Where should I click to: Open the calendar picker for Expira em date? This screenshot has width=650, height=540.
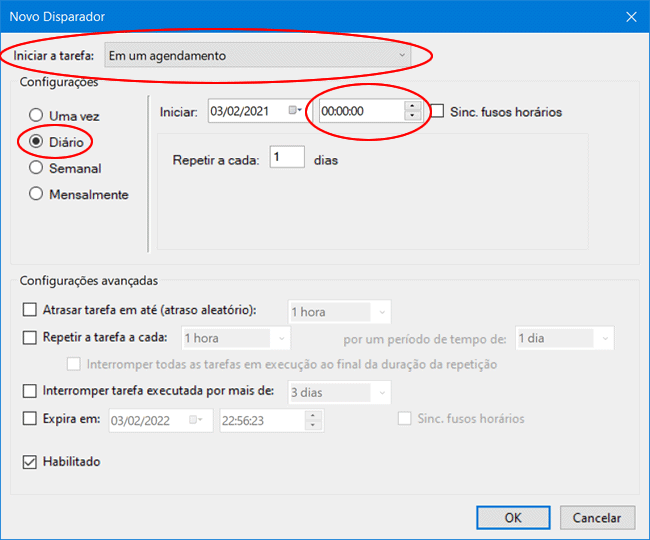click(195, 420)
